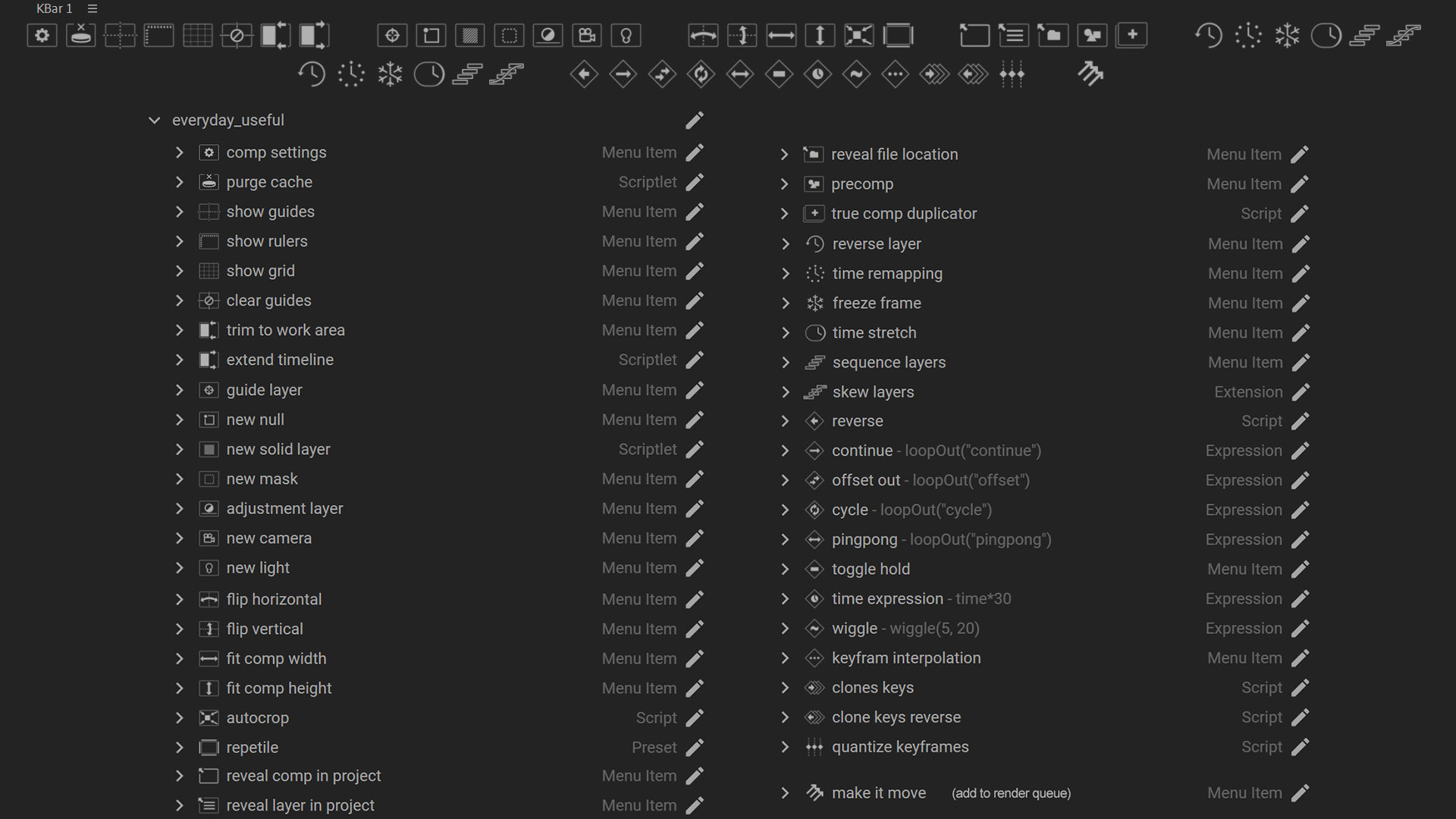Select the make it move render icon

click(x=815, y=792)
